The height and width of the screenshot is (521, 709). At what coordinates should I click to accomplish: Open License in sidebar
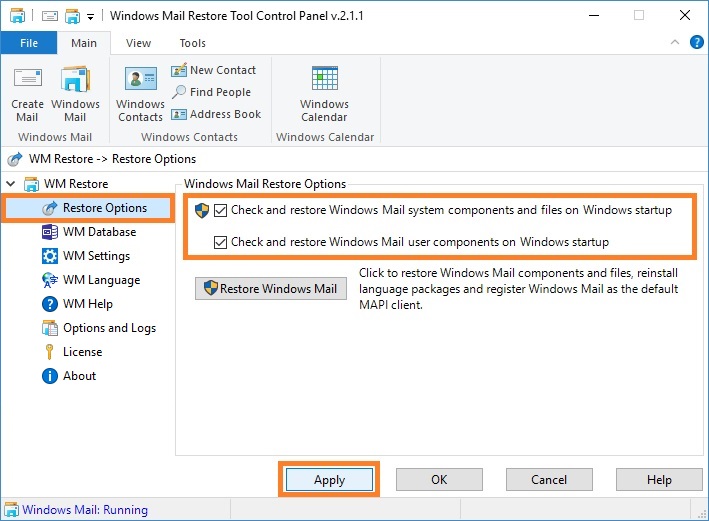[82, 352]
